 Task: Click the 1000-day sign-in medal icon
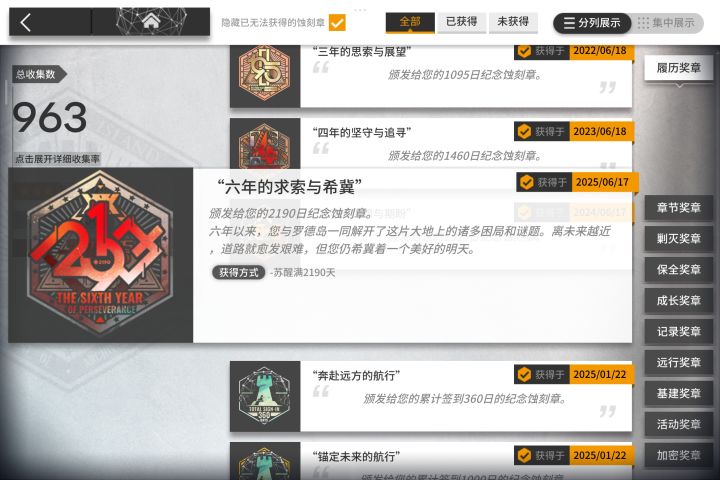tap(264, 463)
